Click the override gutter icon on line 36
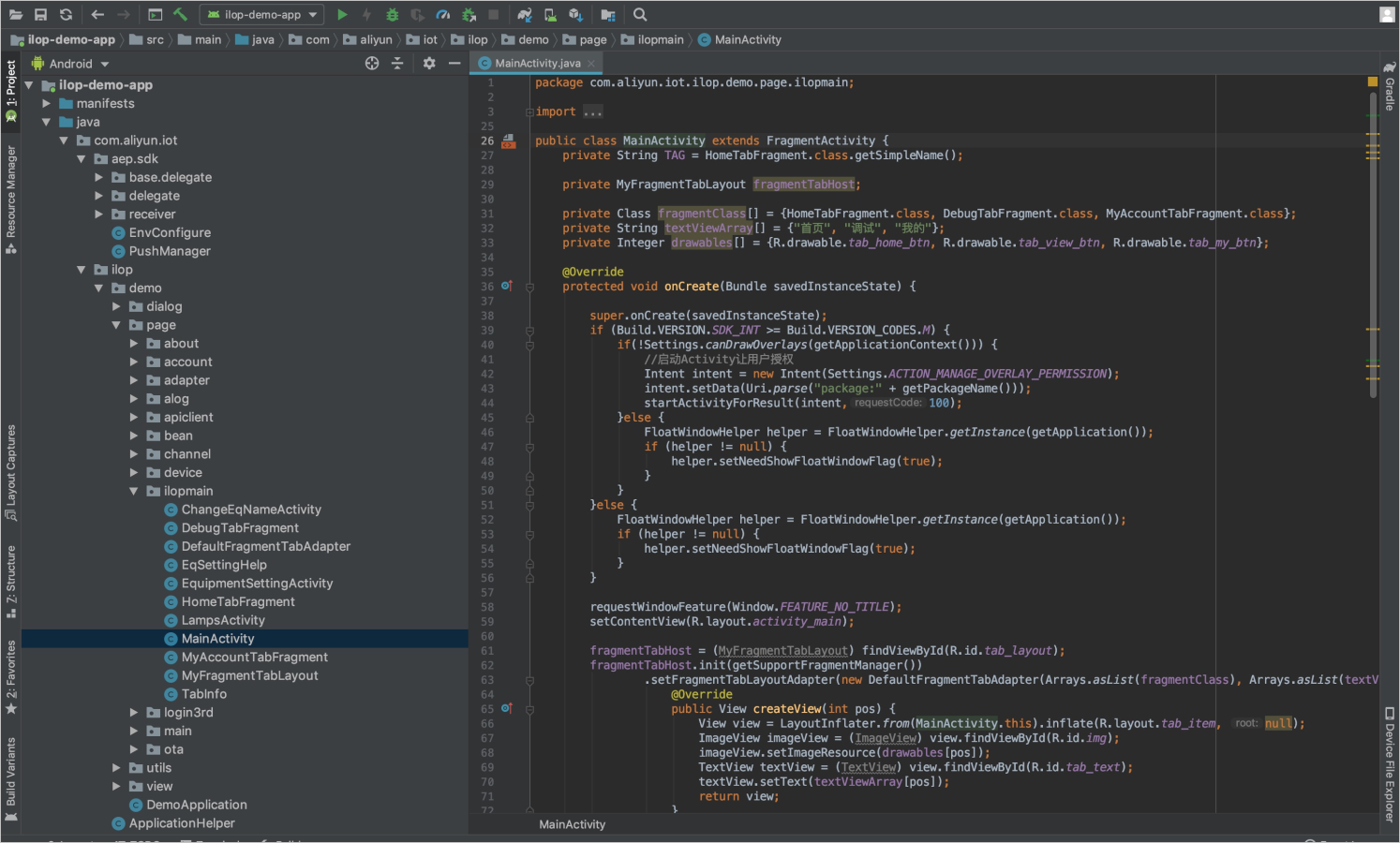The width and height of the screenshot is (1400, 843). (x=507, y=286)
